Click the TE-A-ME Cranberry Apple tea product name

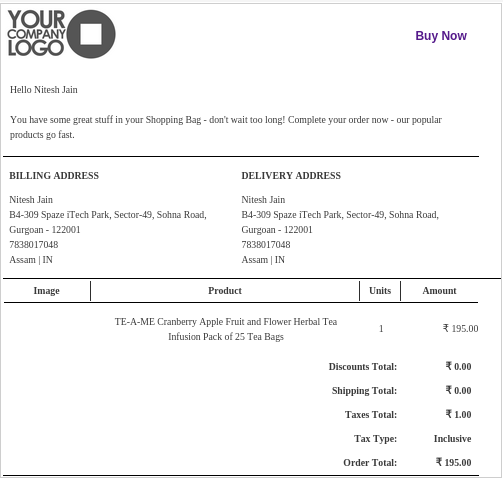click(226, 329)
